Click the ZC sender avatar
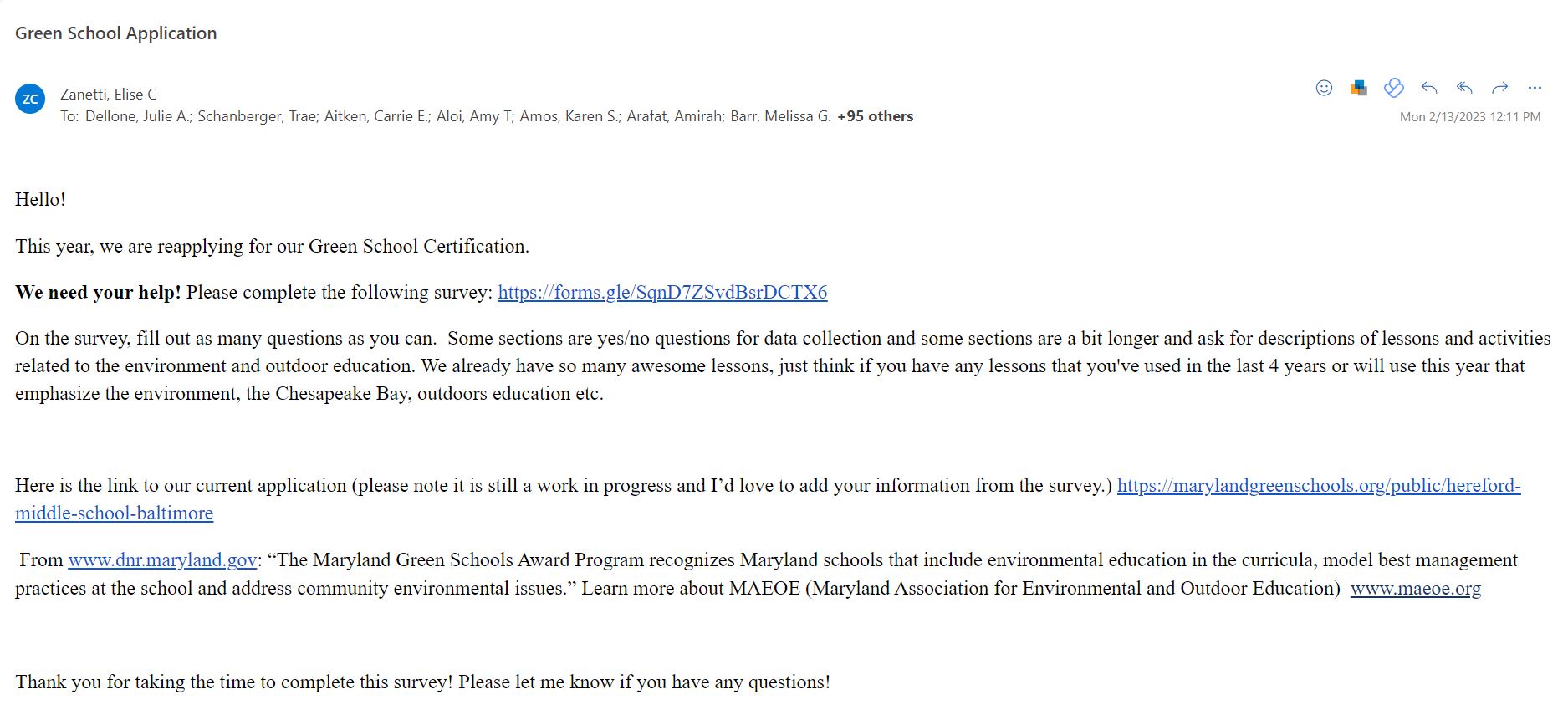1568x705 pixels. coord(30,99)
